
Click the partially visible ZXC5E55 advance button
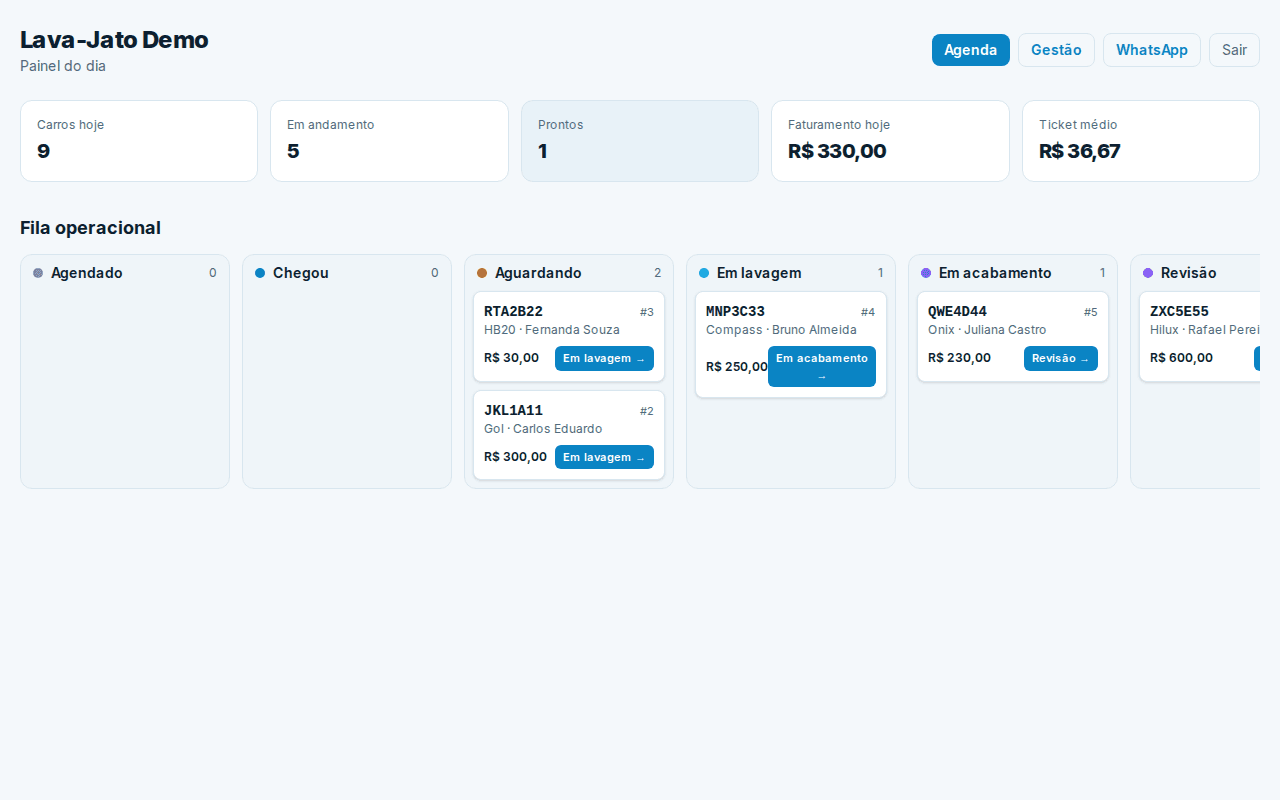[x=1257, y=358]
